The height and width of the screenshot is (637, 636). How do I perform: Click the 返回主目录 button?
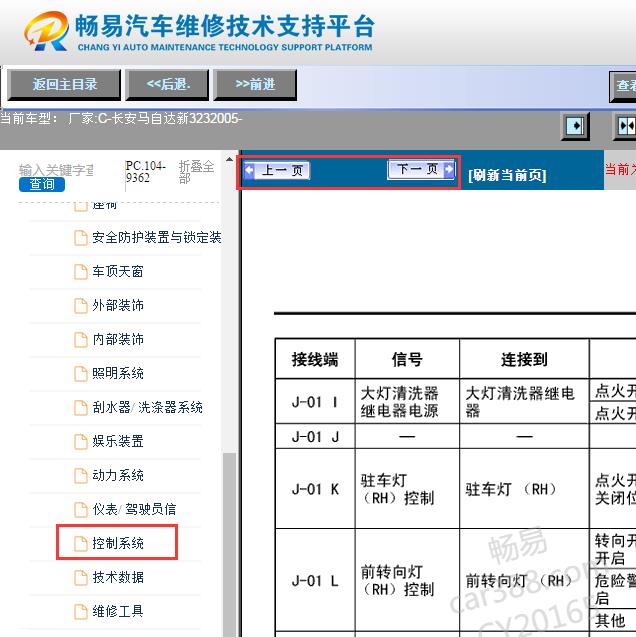(64, 84)
